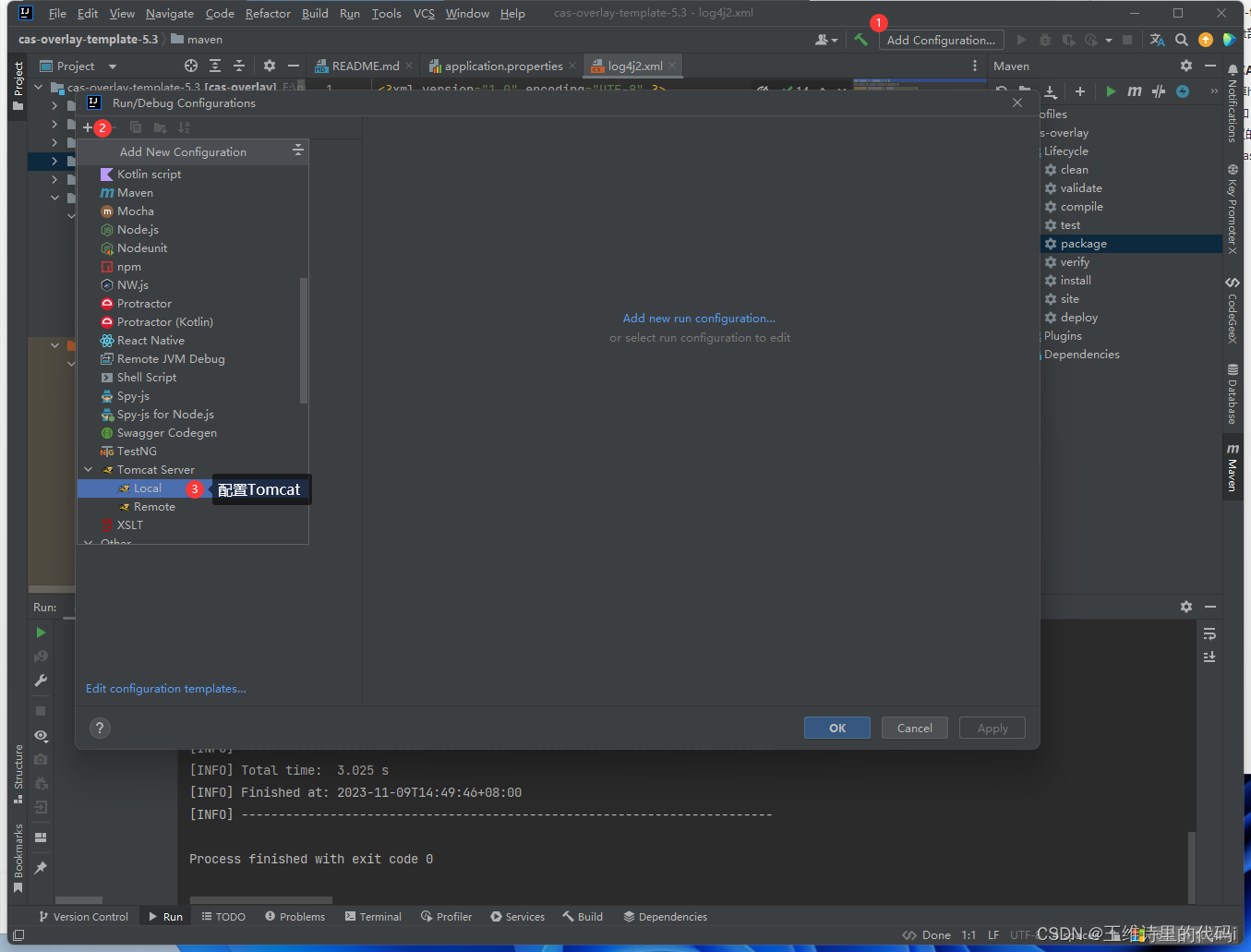Open the Problems tool window tab
The width and height of the screenshot is (1251, 952).
[x=295, y=917]
